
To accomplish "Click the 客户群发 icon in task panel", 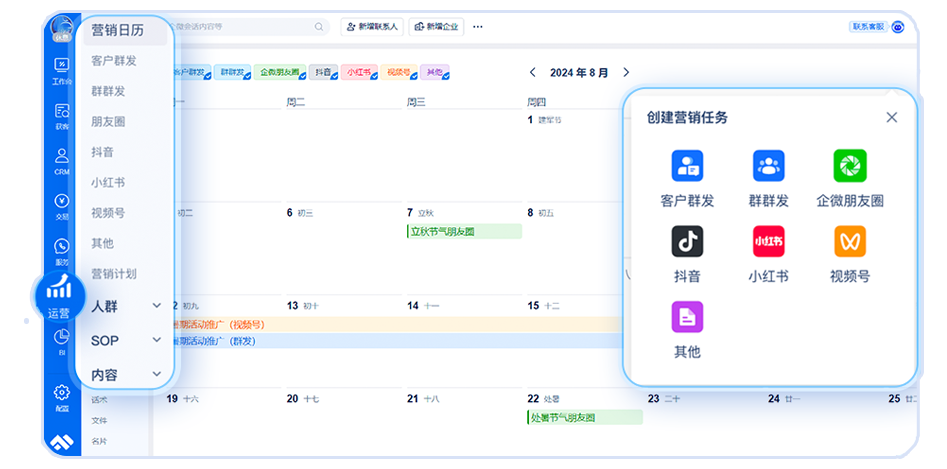I will 687,166.
